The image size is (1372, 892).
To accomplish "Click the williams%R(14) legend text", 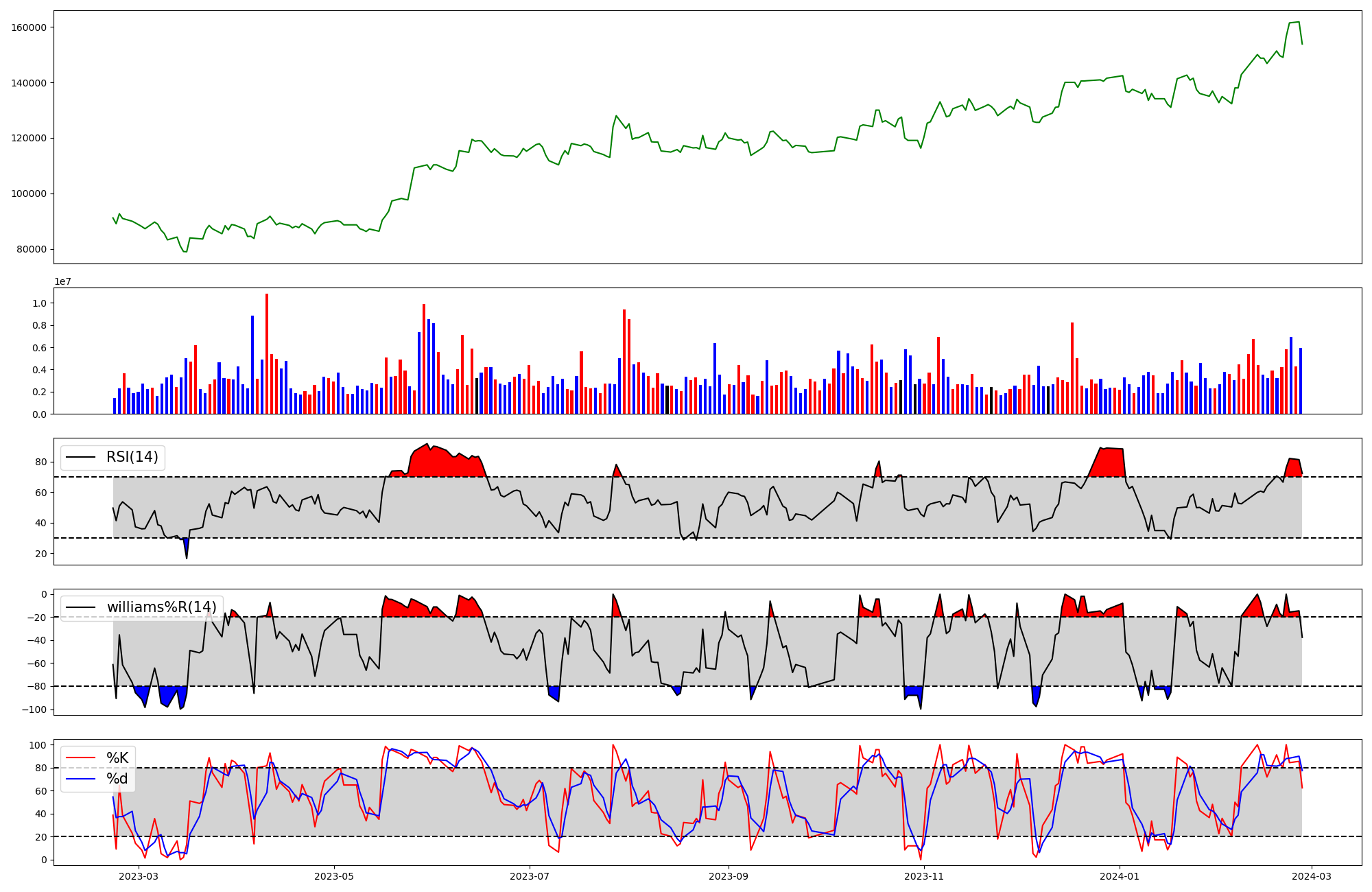I will [161, 607].
